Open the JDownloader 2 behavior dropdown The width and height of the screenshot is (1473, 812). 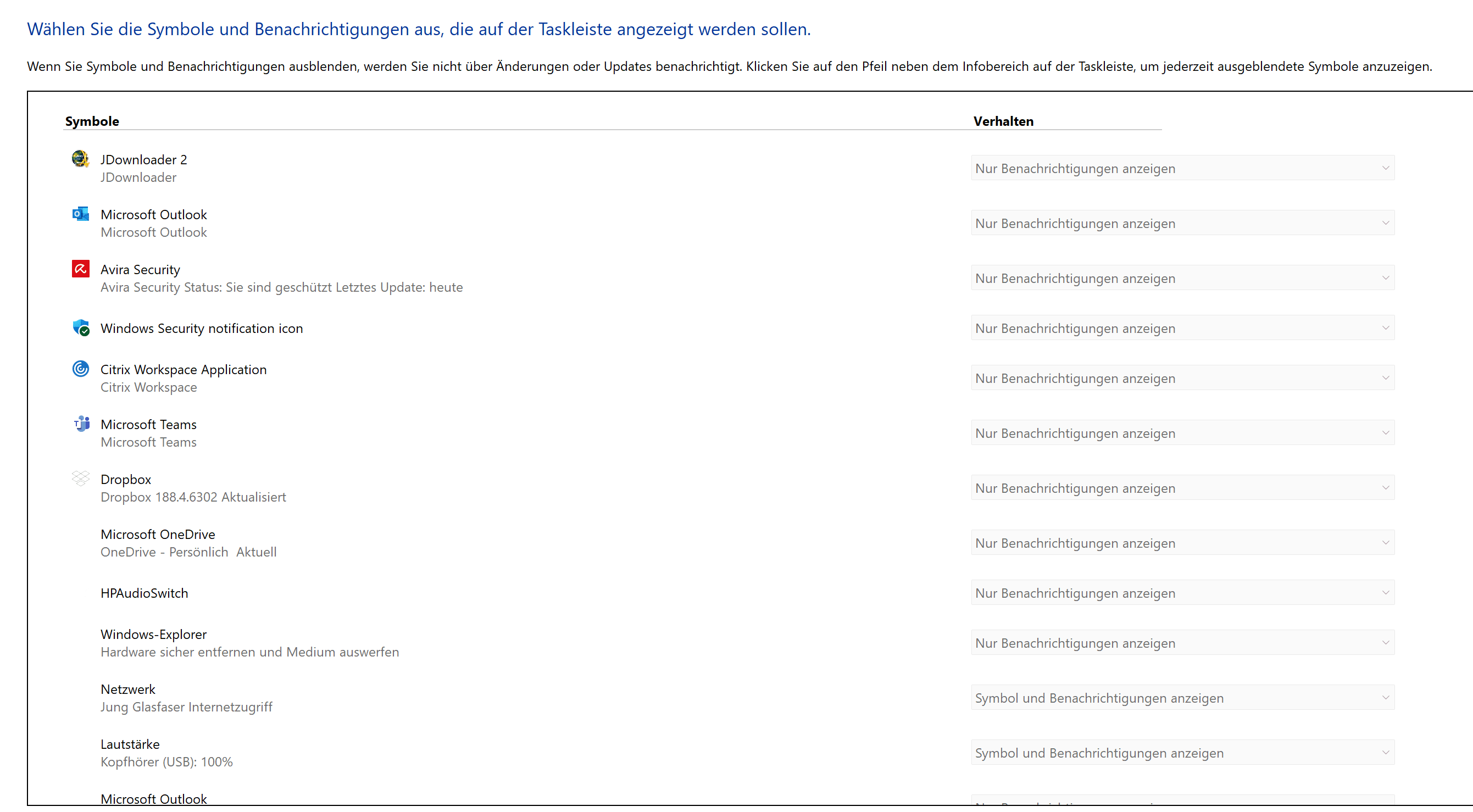tap(1182, 168)
